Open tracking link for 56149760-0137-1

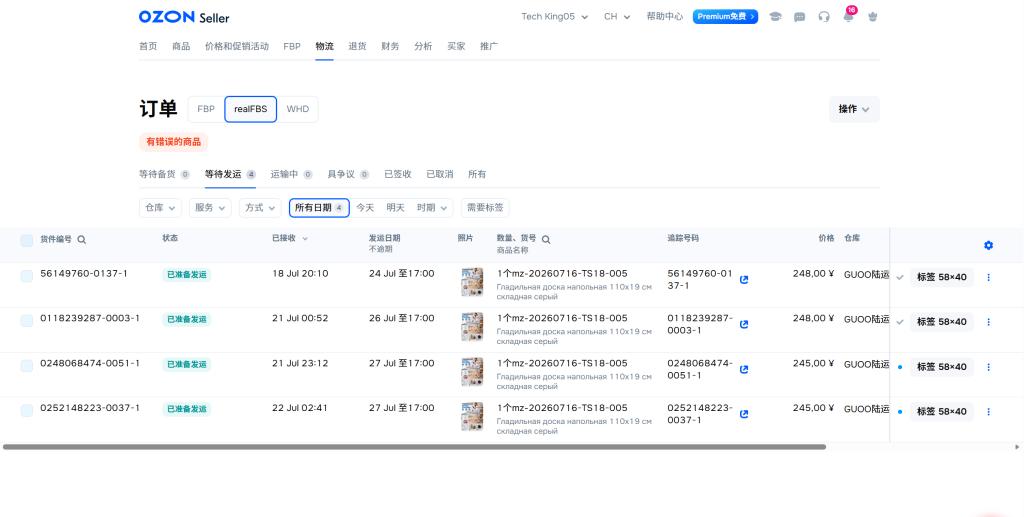pyautogui.click(x=744, y=279)
